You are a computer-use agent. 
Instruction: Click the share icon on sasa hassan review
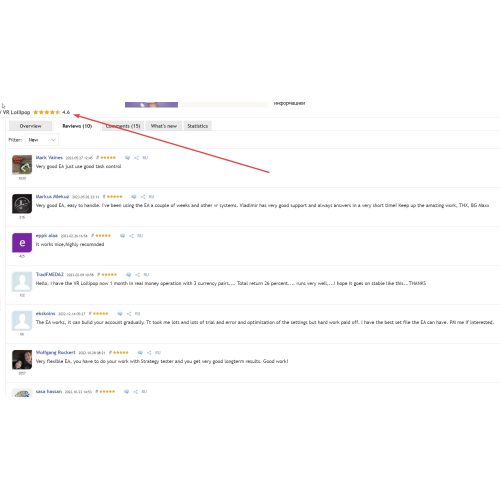pyautogui.click(x=135, y=392)
